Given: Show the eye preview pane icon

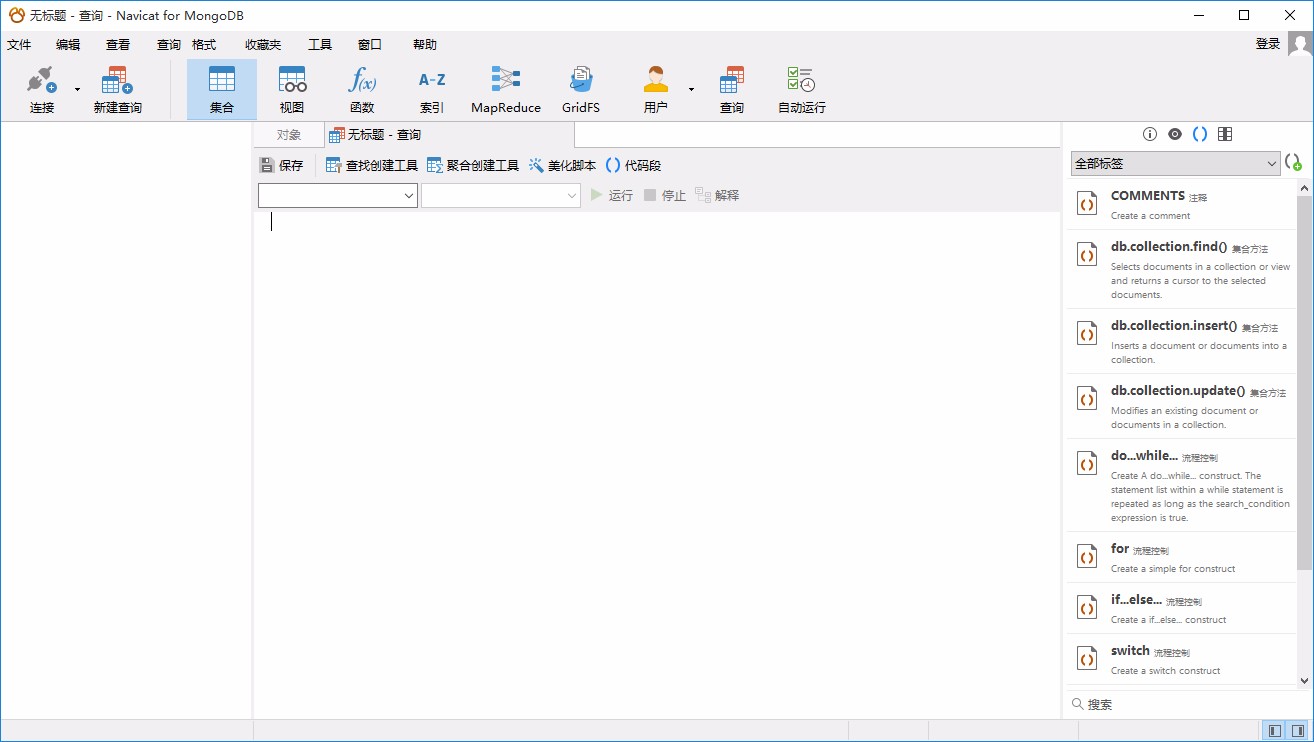Looking at the screenshot, I should (1175, 134).
